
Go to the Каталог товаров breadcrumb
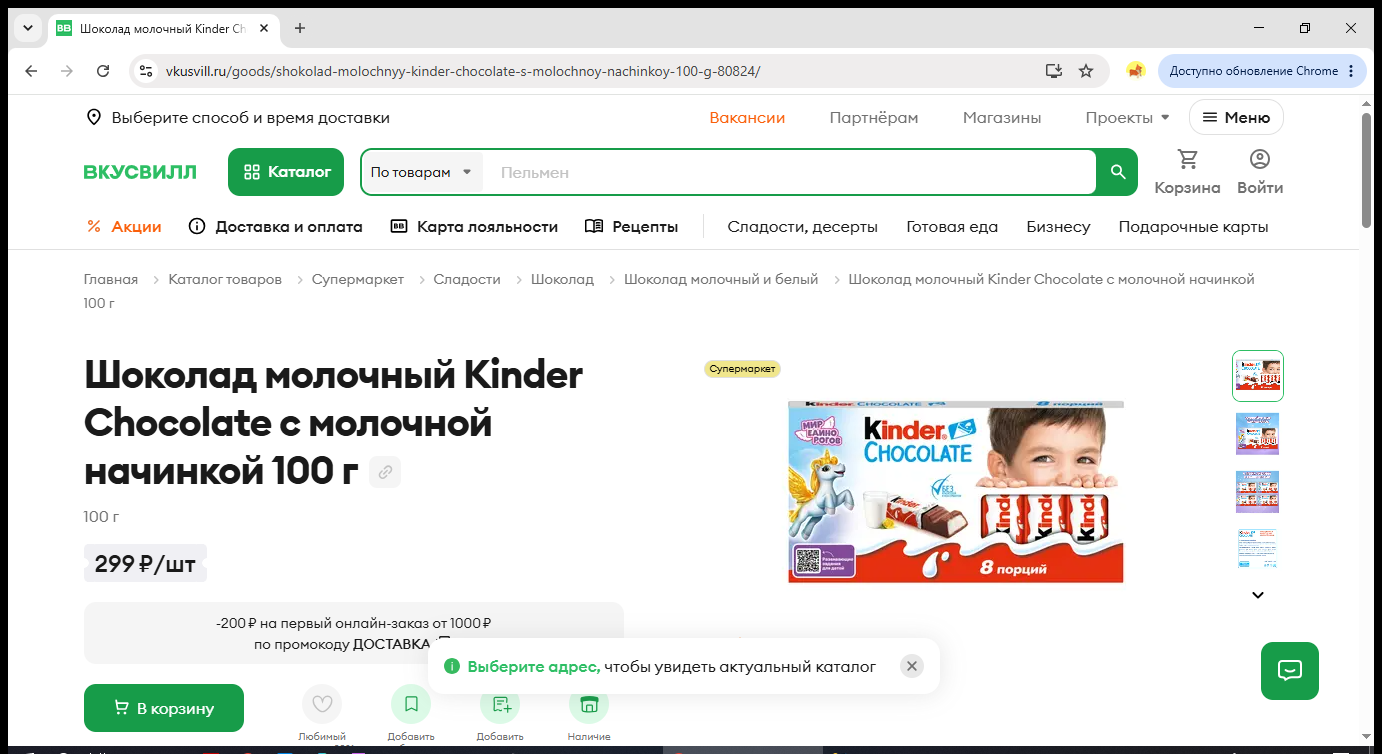click(225, 279)
